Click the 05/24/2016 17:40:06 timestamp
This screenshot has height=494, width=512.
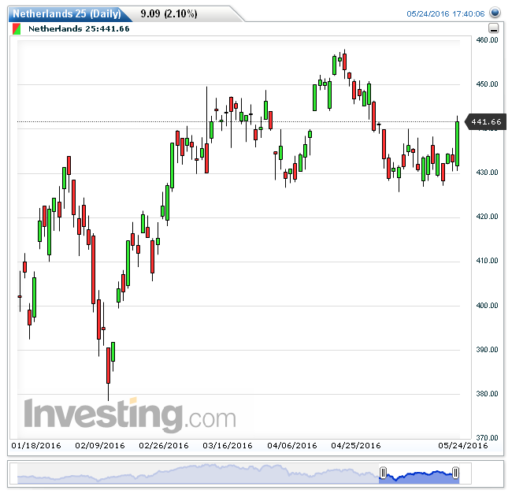click(x=445, y=14)
